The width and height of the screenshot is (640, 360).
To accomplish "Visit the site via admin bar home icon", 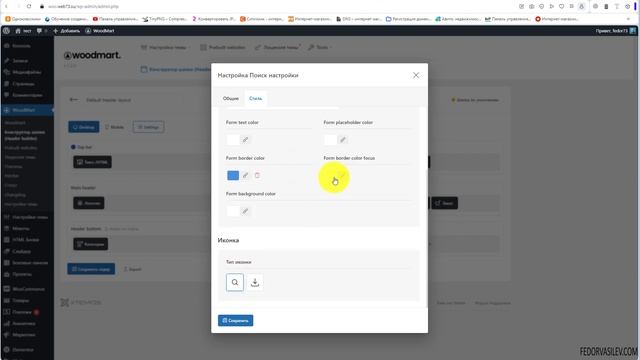I will [x=23, y=31].
